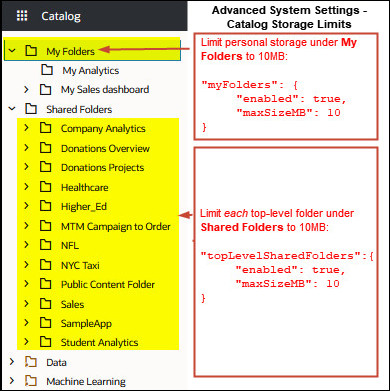Expand the Donations Overview folder chevron
The image size is (390, 391).
pos(26,148)
